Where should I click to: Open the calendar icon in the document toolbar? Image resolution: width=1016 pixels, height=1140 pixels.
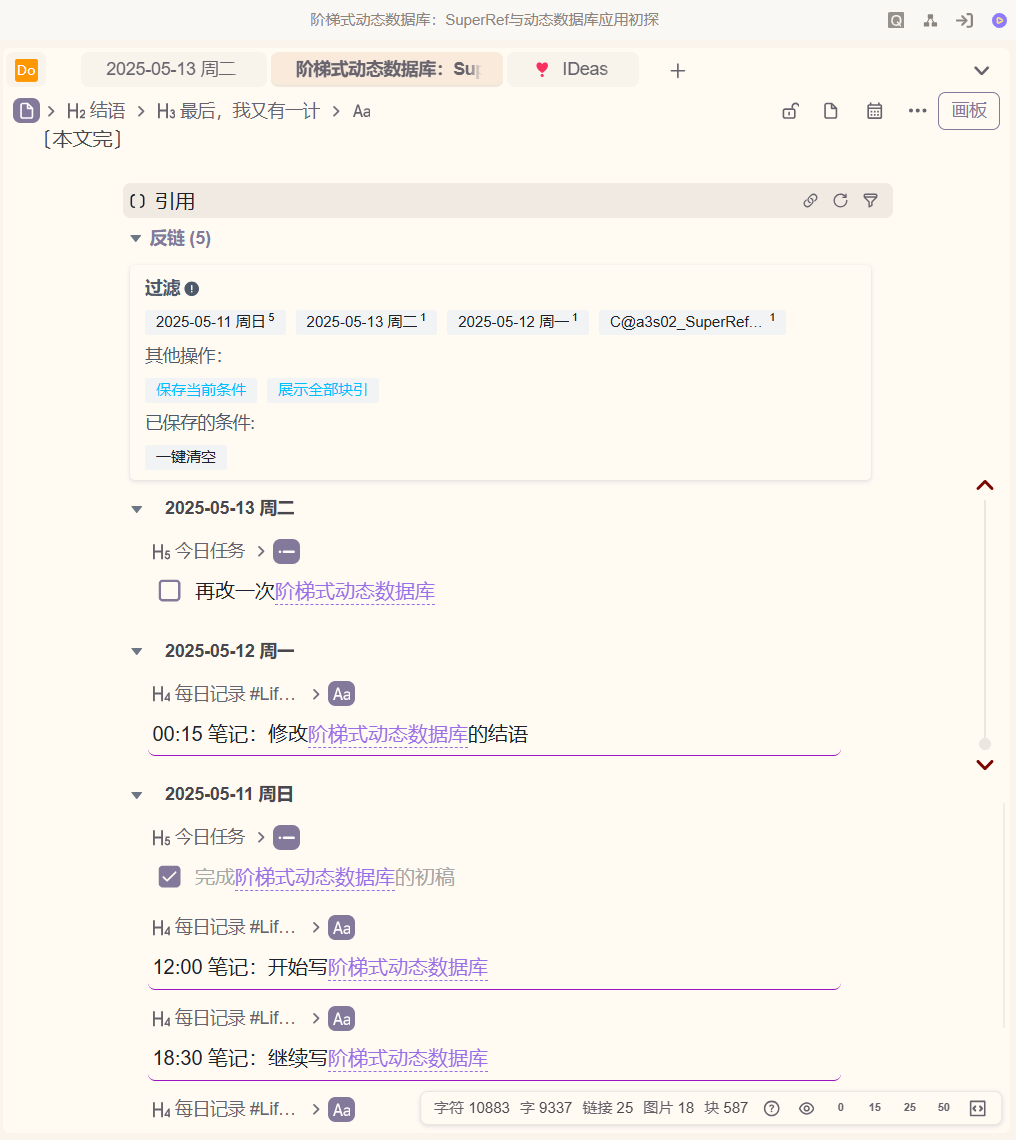[874, 111]
